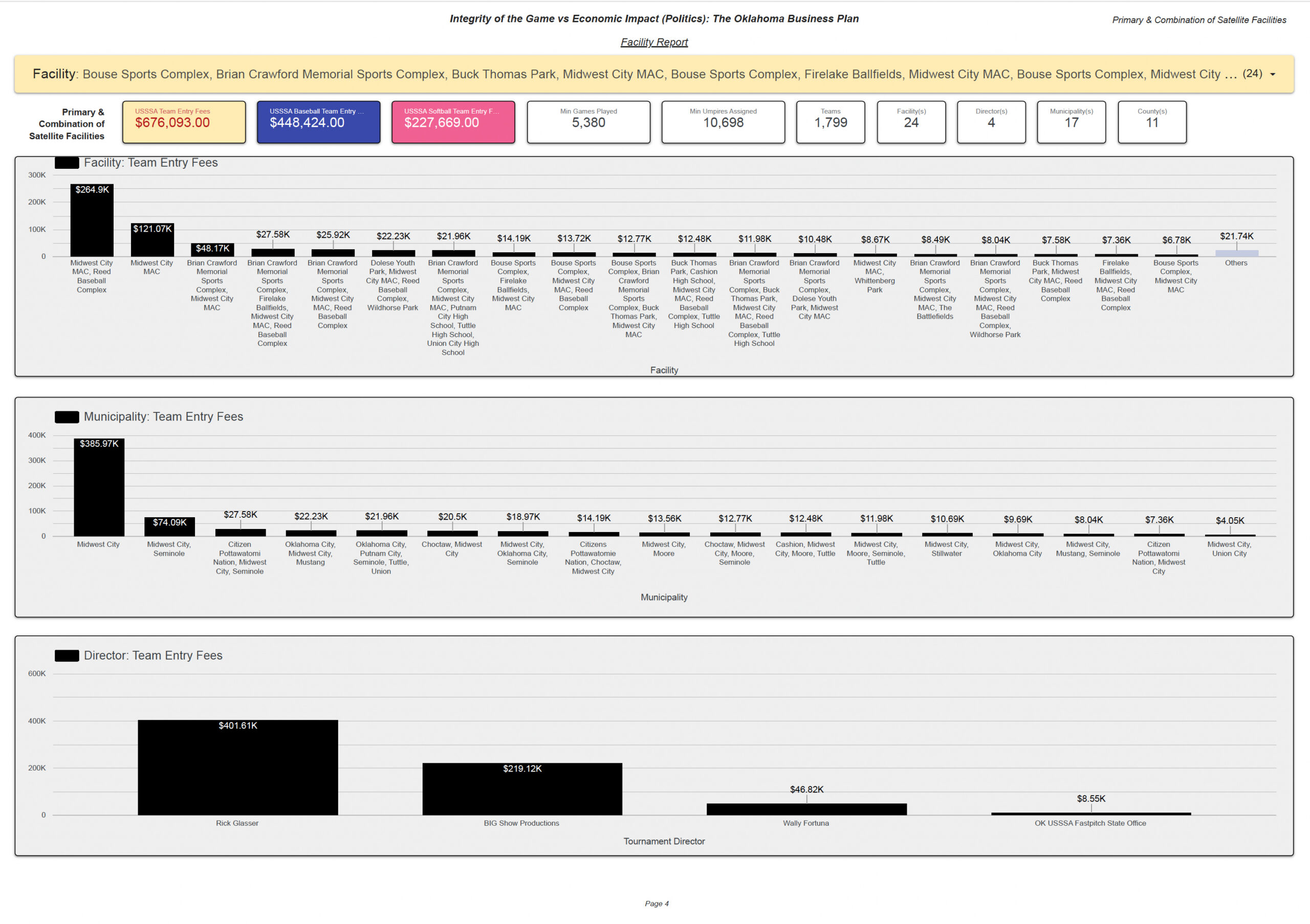The height and width of the screenshot is (924, 1310).
Task: Click the '$18.97K' municipality data label
Action: 523,517
